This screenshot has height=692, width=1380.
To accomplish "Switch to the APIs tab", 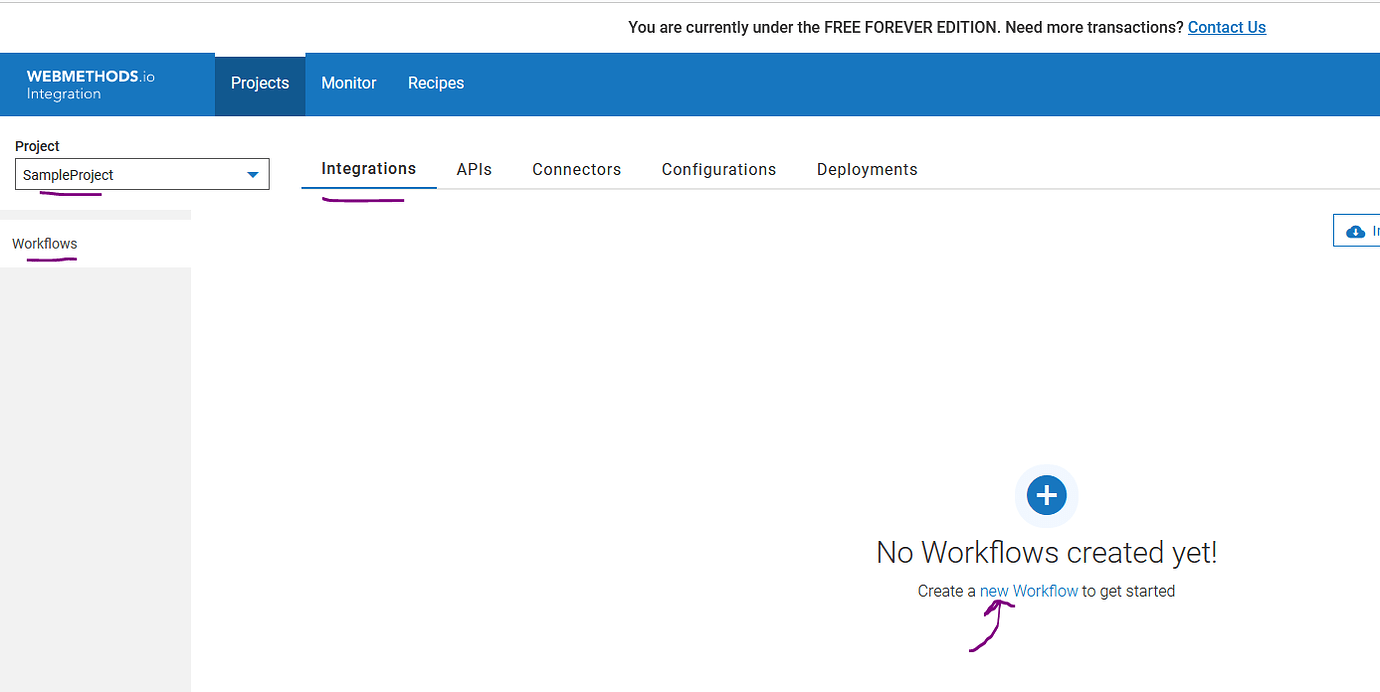I will click(x=474, y=169).
